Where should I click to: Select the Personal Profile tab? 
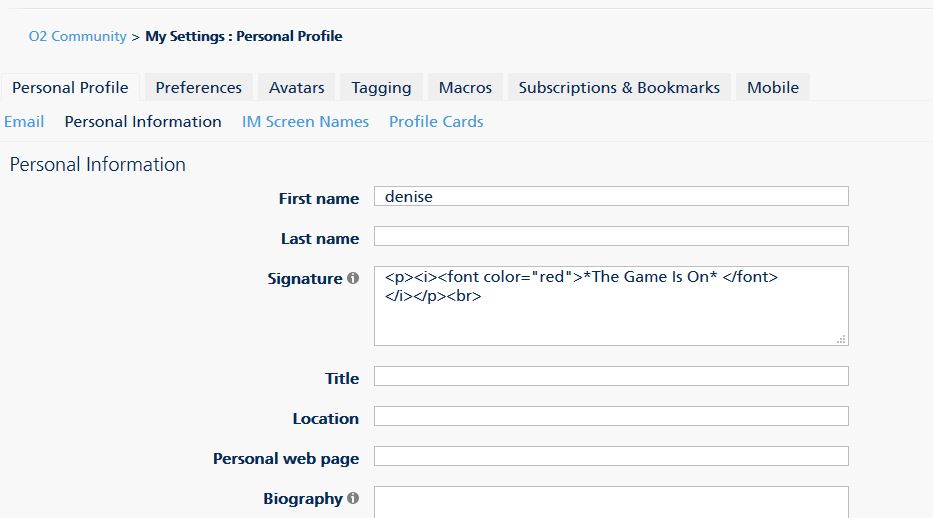click(x=70, y=87)
